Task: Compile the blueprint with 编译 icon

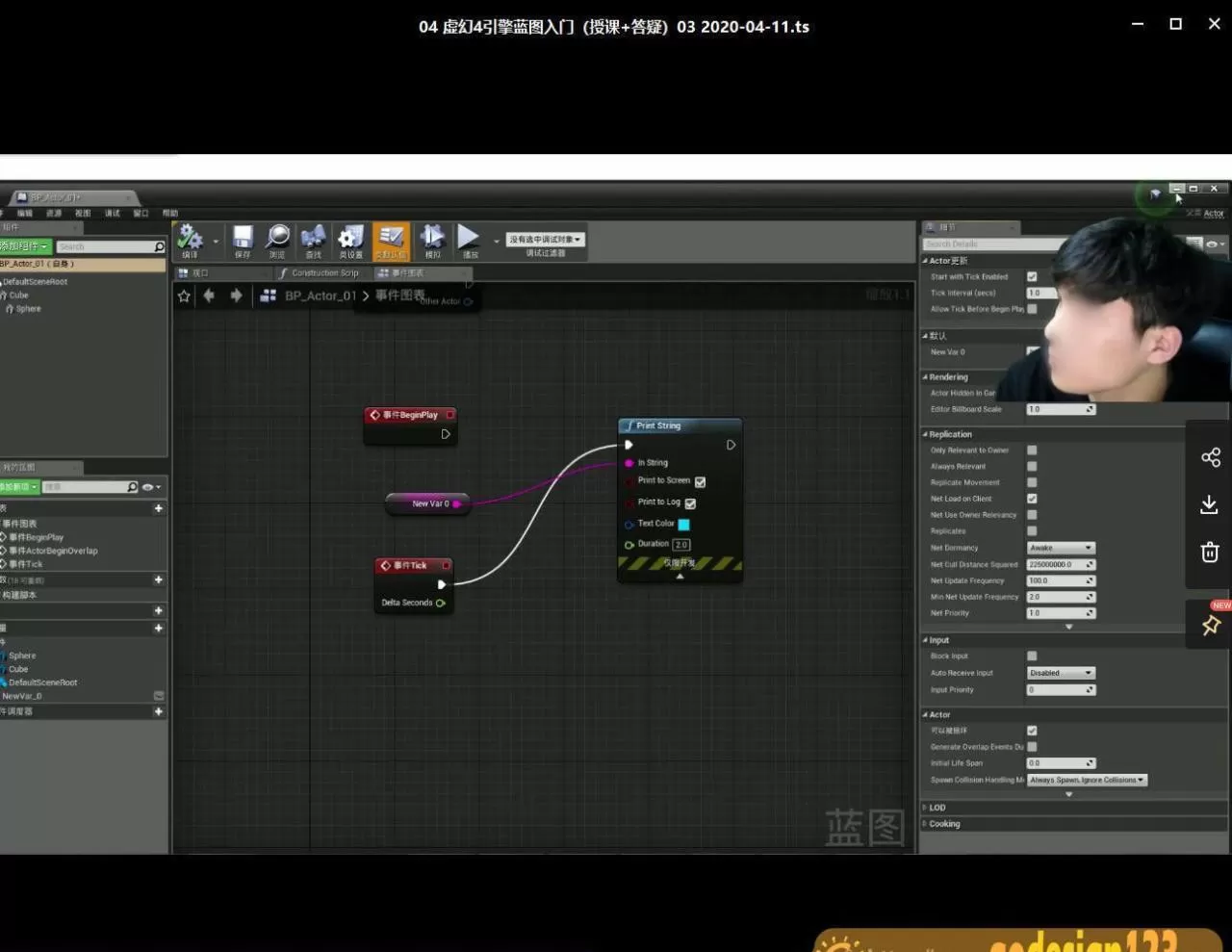Action: tap(192, 240)
